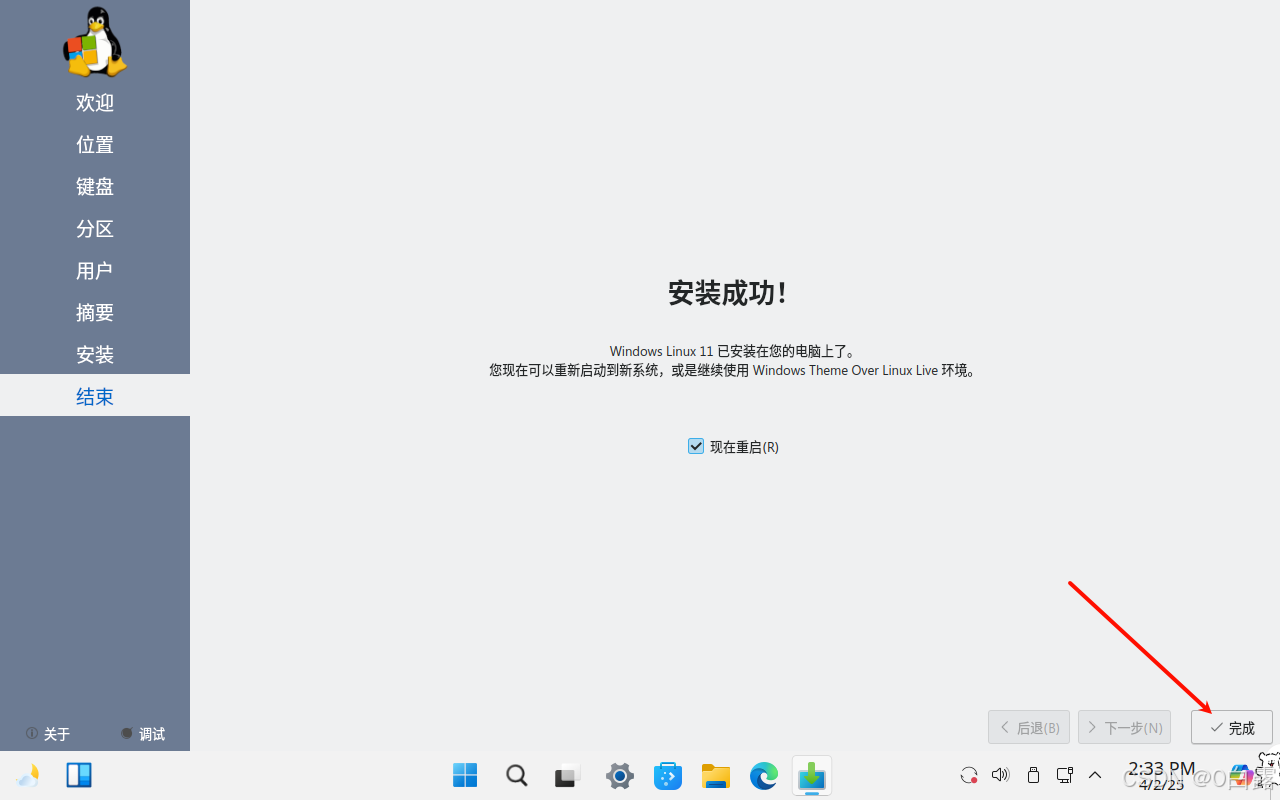Viewport: 1280px width, 800px height.
Task: Click the 安装成功! heading
Action: point(728,293)
